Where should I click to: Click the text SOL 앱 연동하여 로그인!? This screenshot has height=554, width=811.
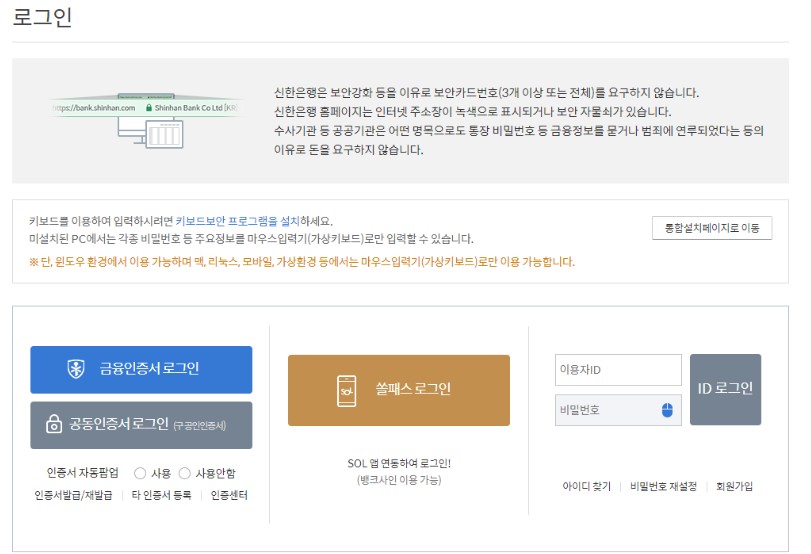coord(399,463)
